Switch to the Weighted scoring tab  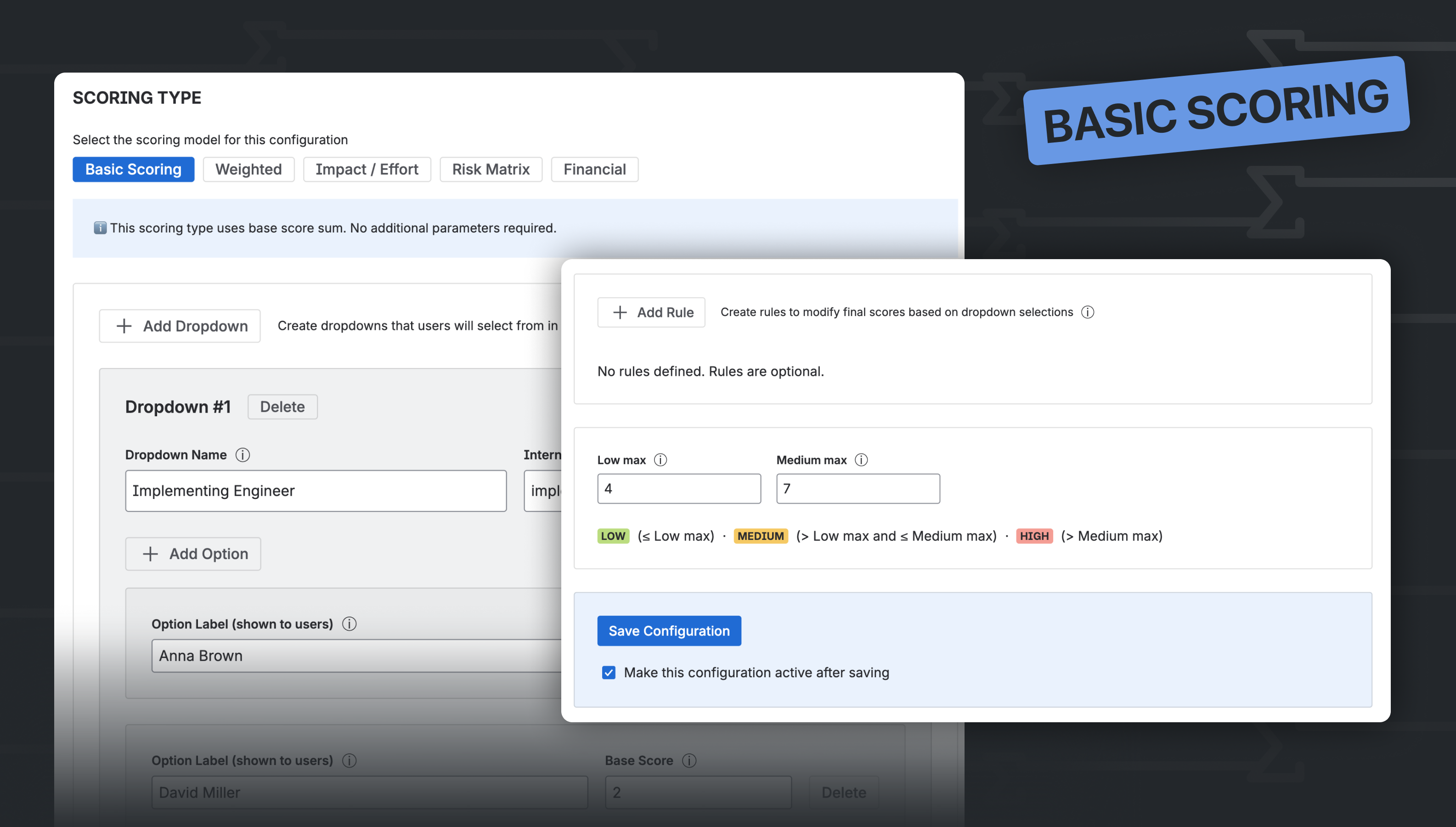248,169
